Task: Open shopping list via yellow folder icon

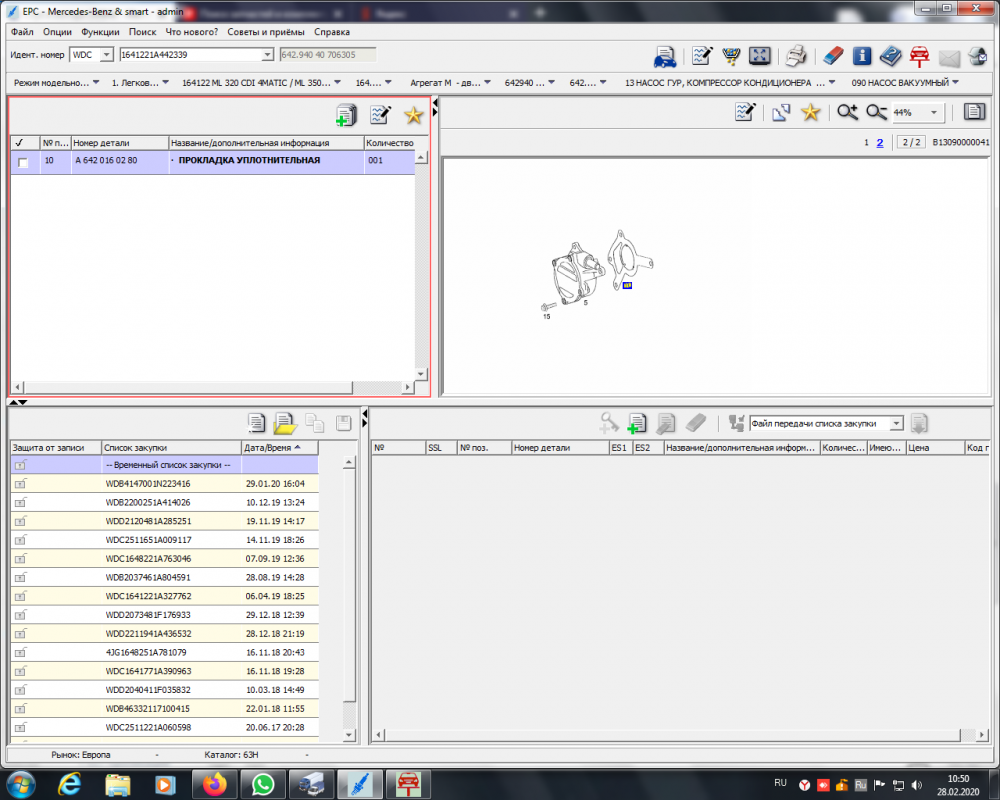Action: pyautogui.click(x=285, y=423)
